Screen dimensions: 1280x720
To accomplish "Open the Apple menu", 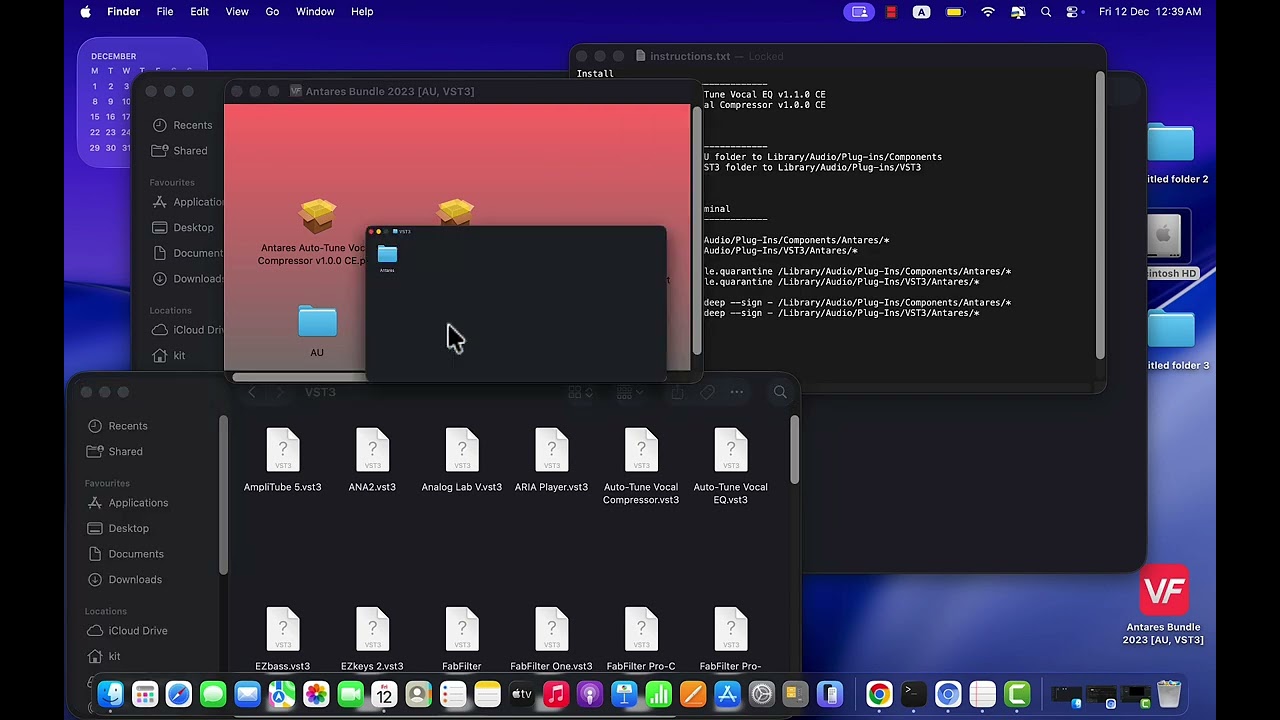I will (x=85, y=12).
